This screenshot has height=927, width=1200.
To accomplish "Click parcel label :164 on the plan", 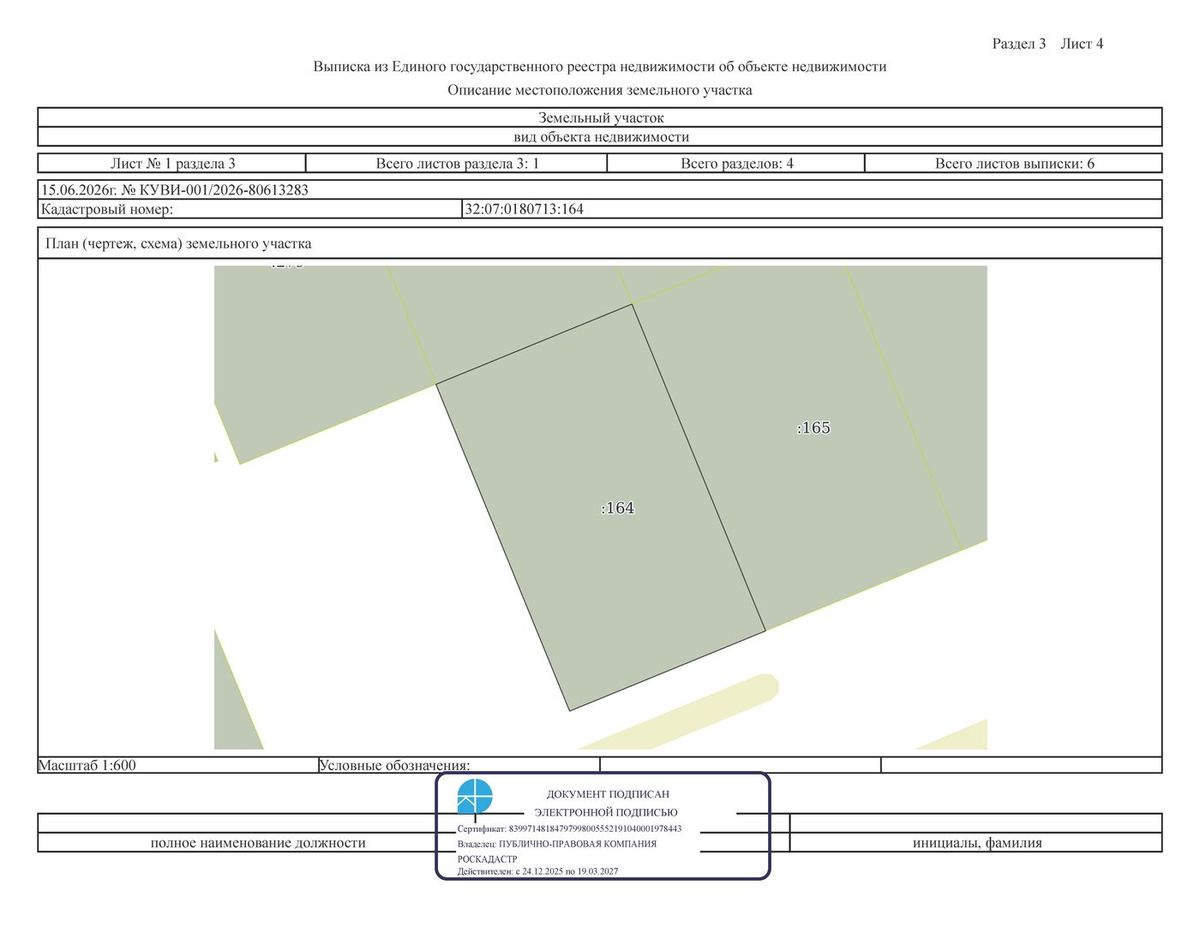I will click(618, 508).
